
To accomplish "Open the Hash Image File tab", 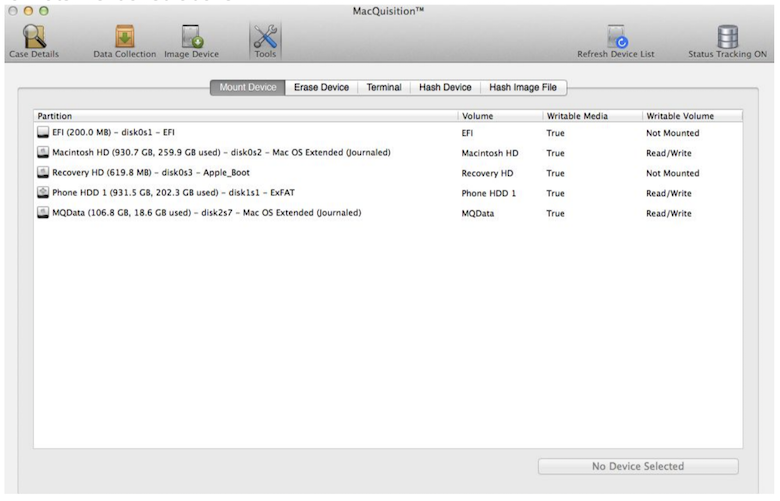I will click(x=523, y=88).
